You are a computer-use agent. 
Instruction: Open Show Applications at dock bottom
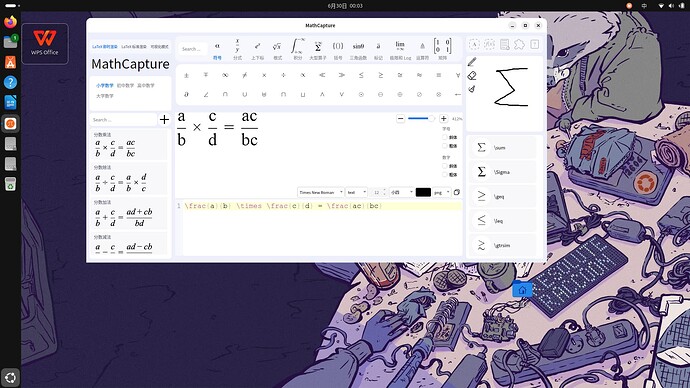(10, 377)
